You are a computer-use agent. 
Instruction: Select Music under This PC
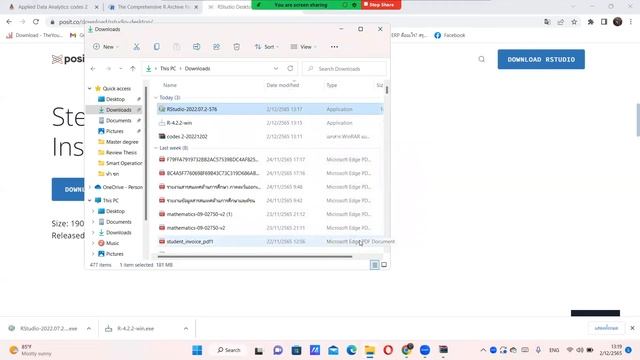pyautogui.click(x=113, y=243)
